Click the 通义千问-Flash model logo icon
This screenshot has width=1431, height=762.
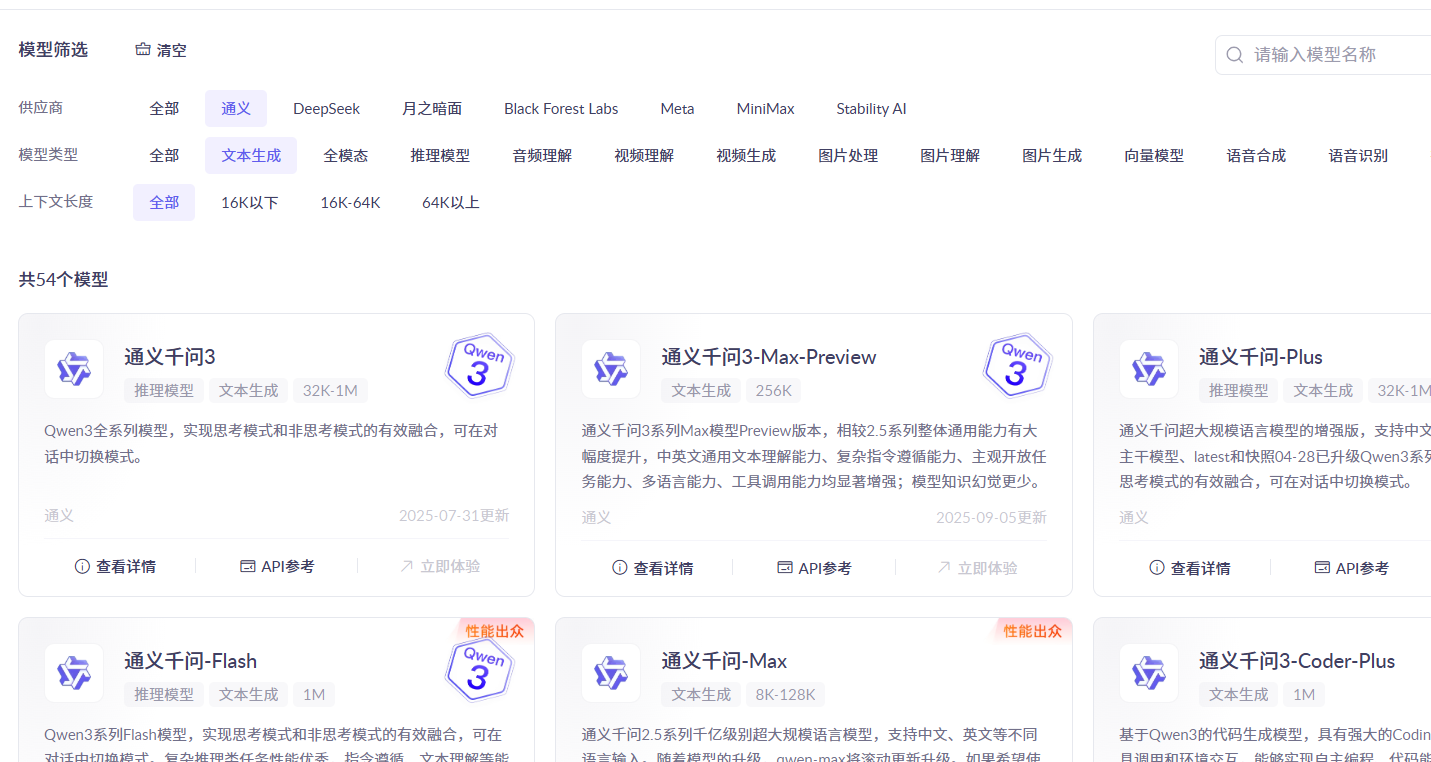tap(74, 673)
